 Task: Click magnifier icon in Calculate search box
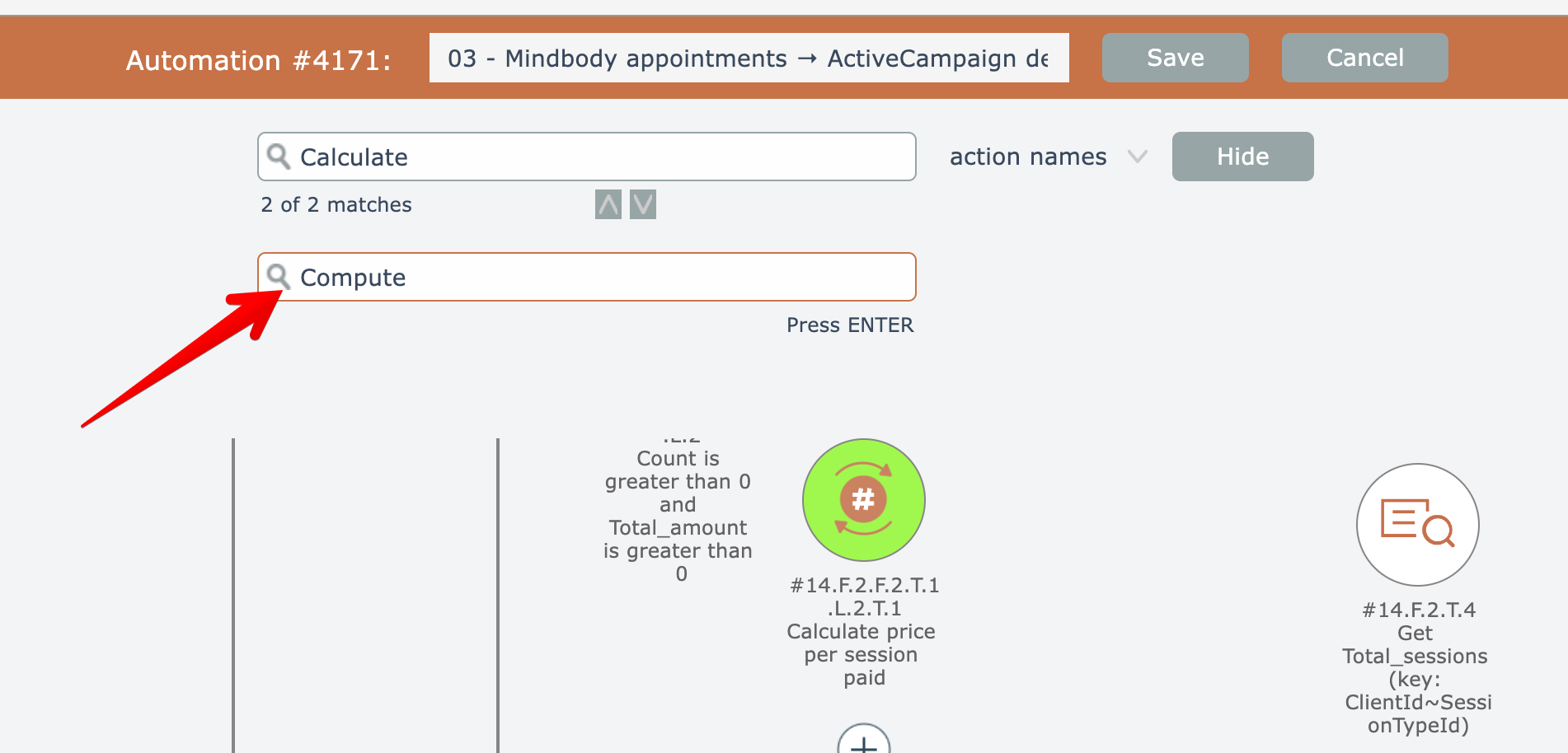(x=279, y=157)
